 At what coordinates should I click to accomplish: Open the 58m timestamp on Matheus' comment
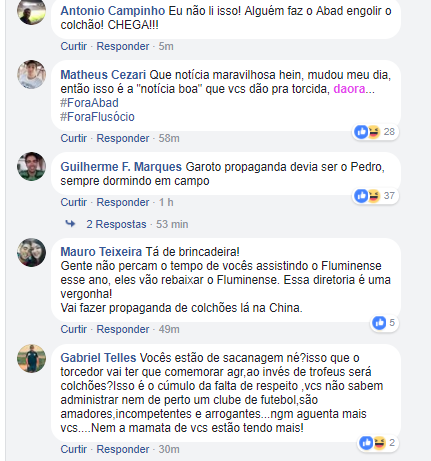pyautogui.click(x=169, y=138)
